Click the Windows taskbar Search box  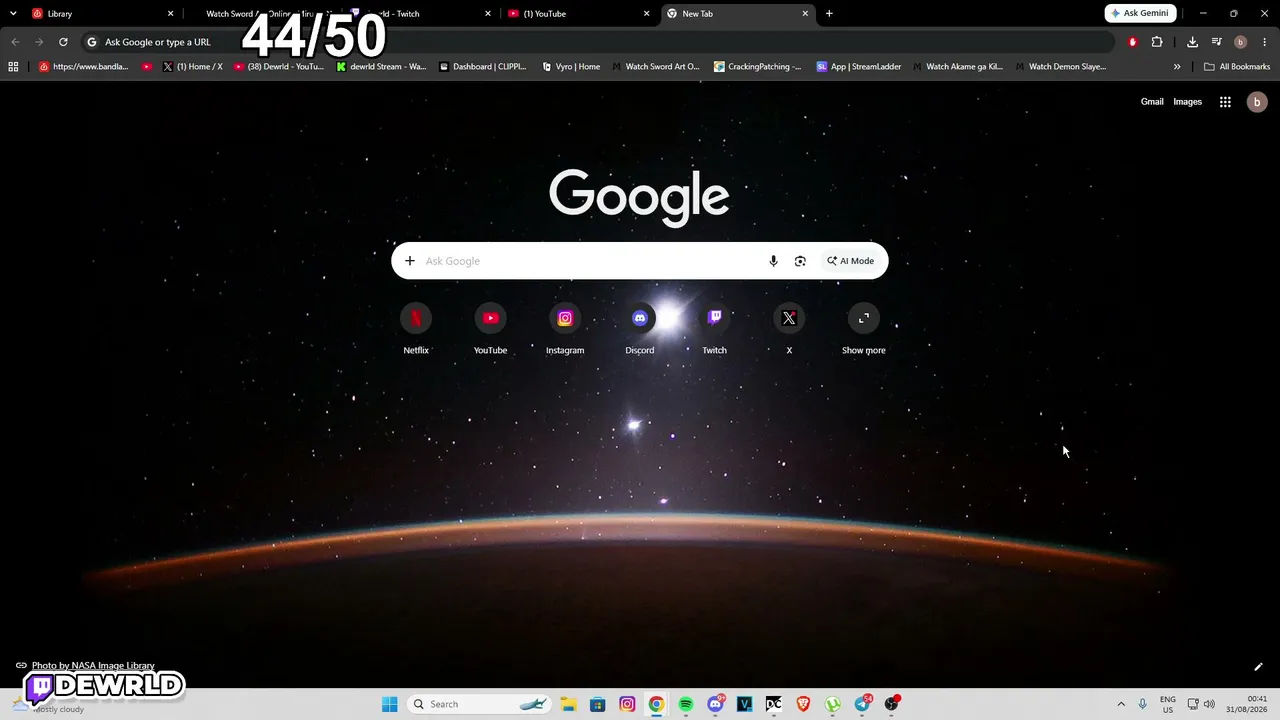tap(480, 704)
